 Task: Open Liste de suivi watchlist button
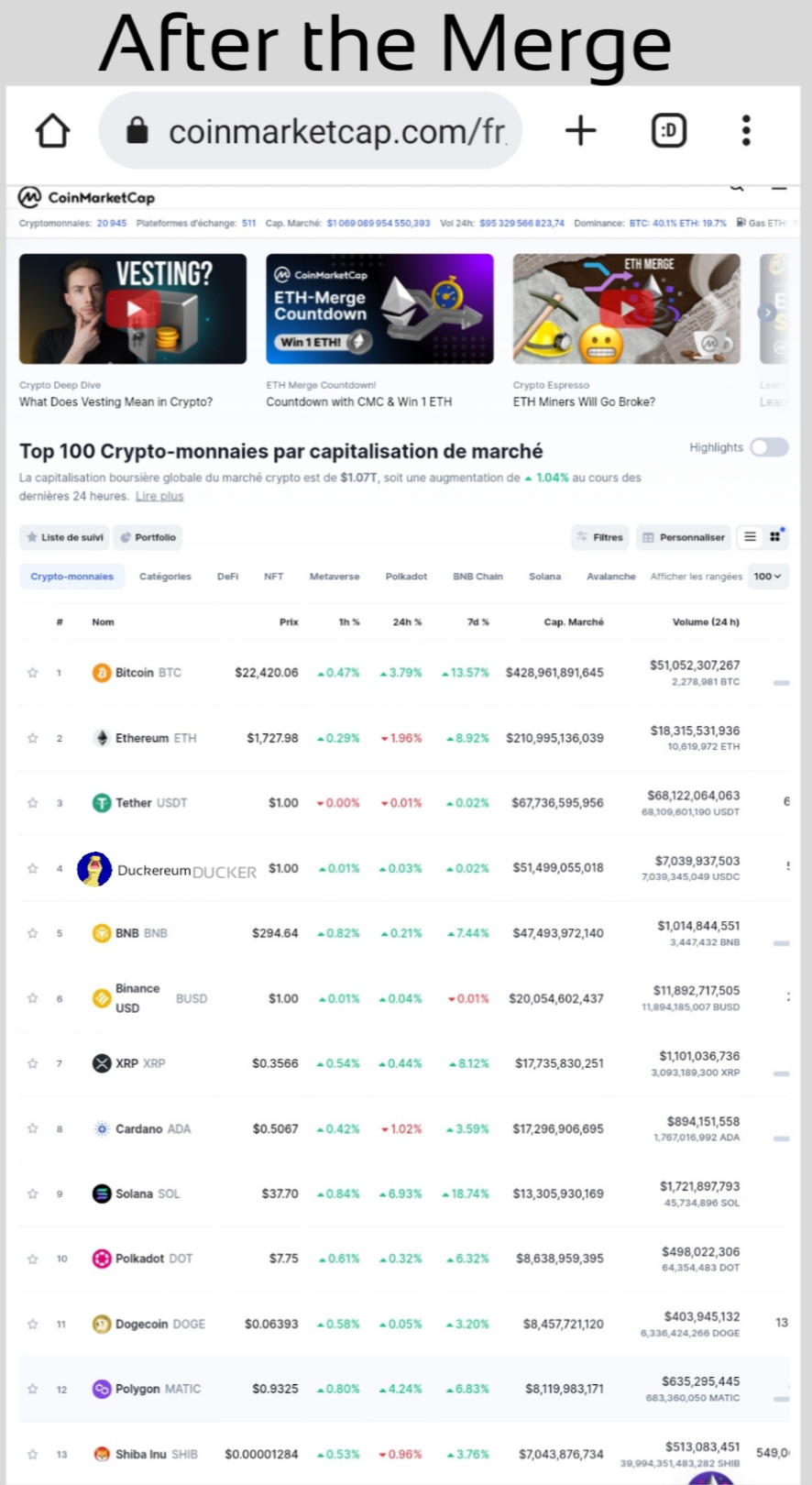pyautogui.click(x=64, y=537)
